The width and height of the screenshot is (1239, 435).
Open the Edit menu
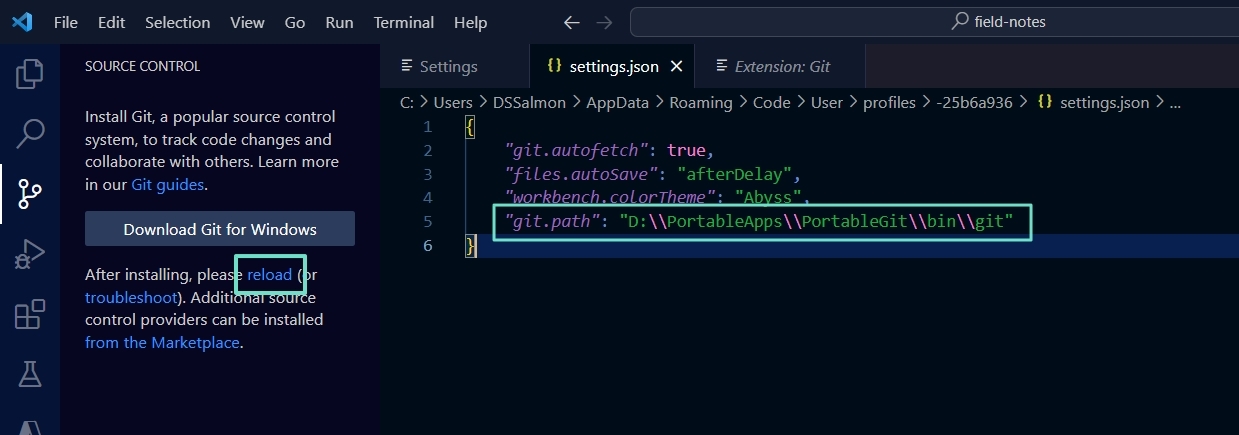(x=112, y=22)
